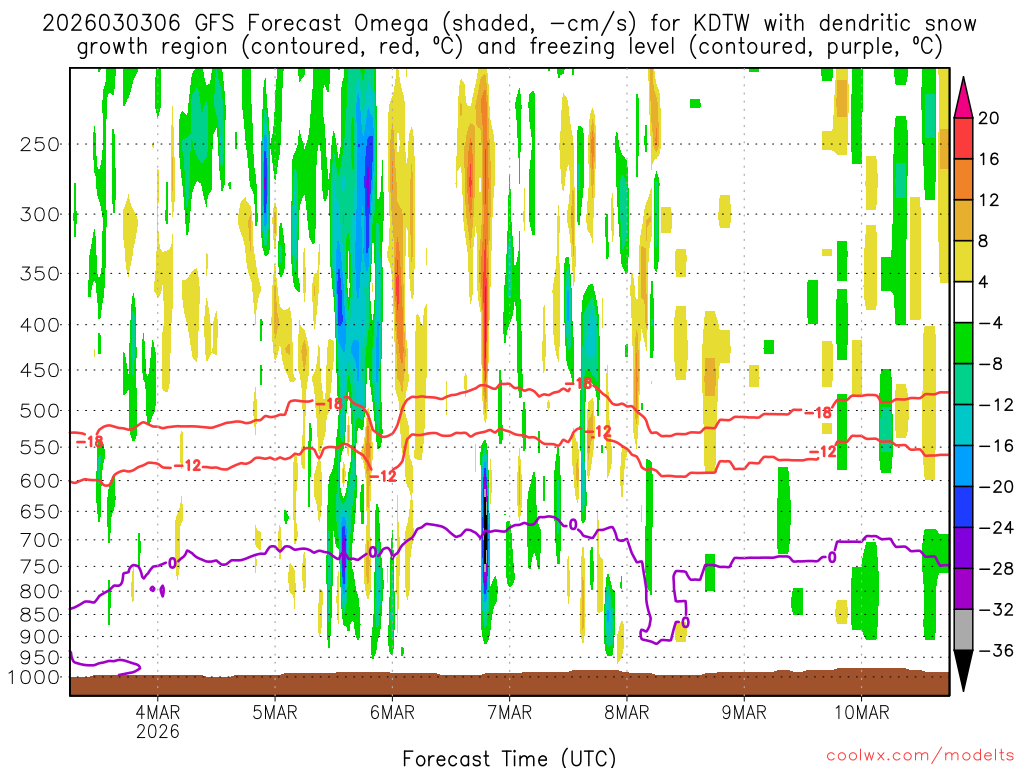
Task: Click the 1000 pressure level label
Action: pos(35,678)
